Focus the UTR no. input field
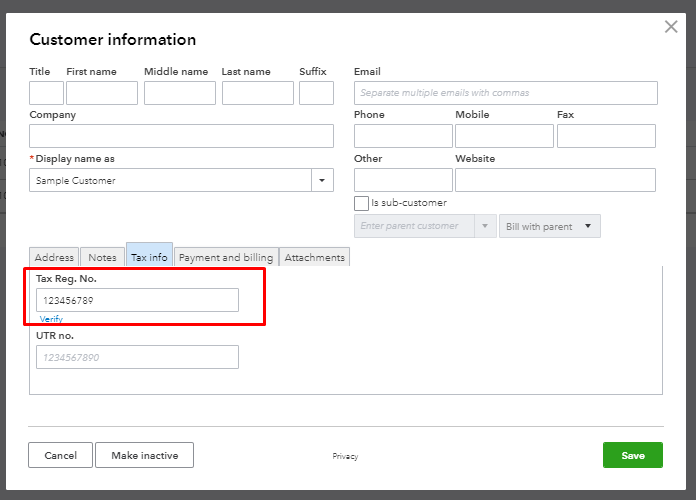The width and height of the screenshot is (696, 500). (137, 357)
